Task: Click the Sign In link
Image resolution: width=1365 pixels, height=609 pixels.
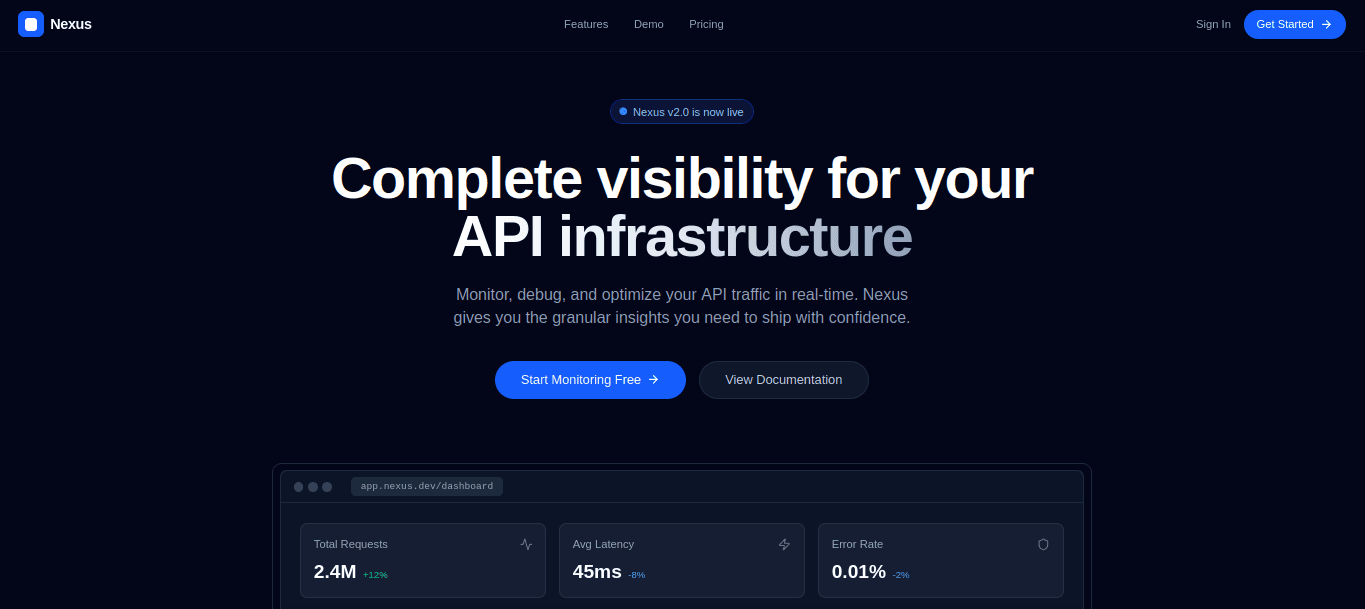Action: pyautogui.click(x=1213, y=24)
